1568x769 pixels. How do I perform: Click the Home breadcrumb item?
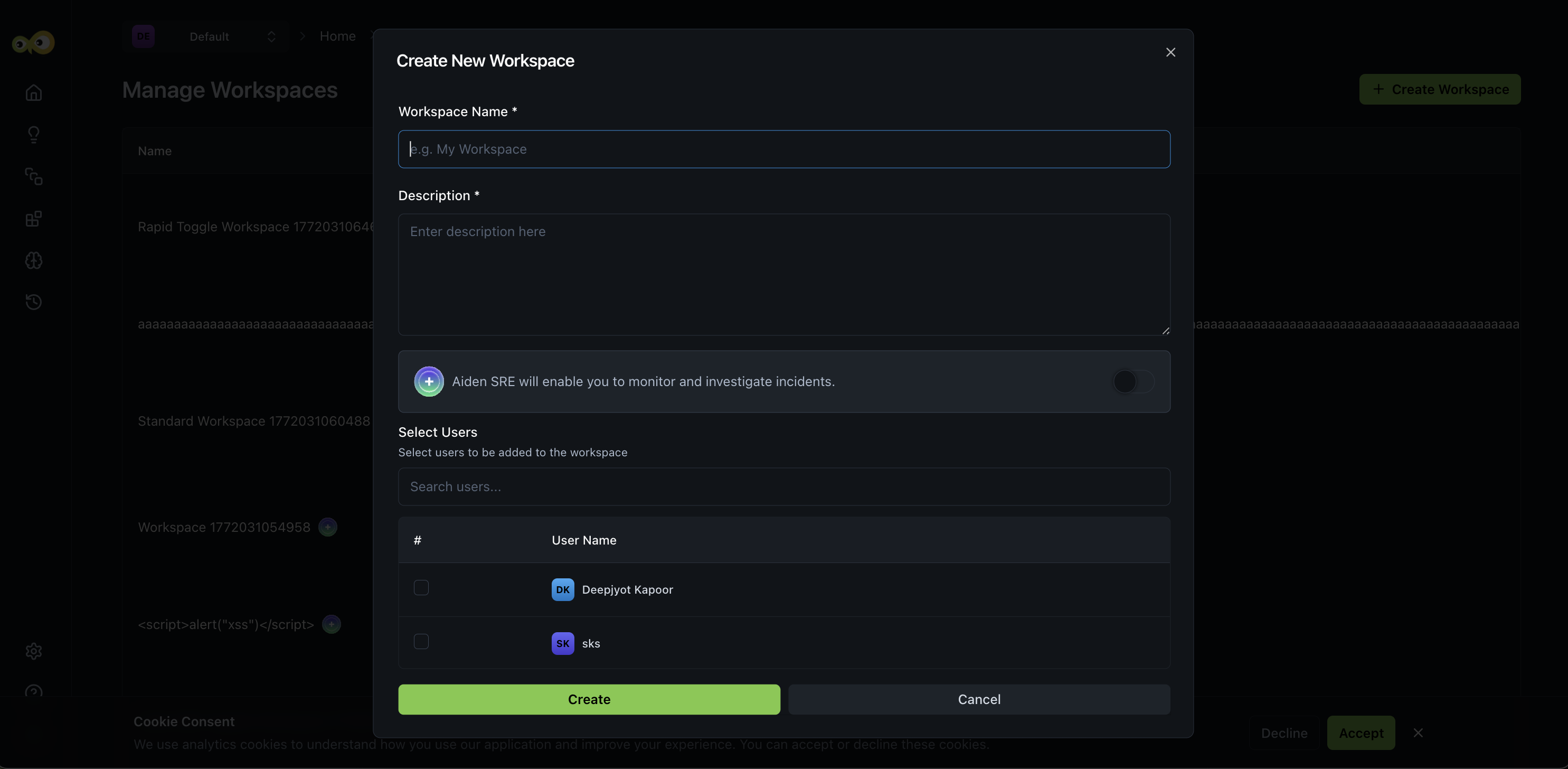pyautogui.click(x=337, y=36)
